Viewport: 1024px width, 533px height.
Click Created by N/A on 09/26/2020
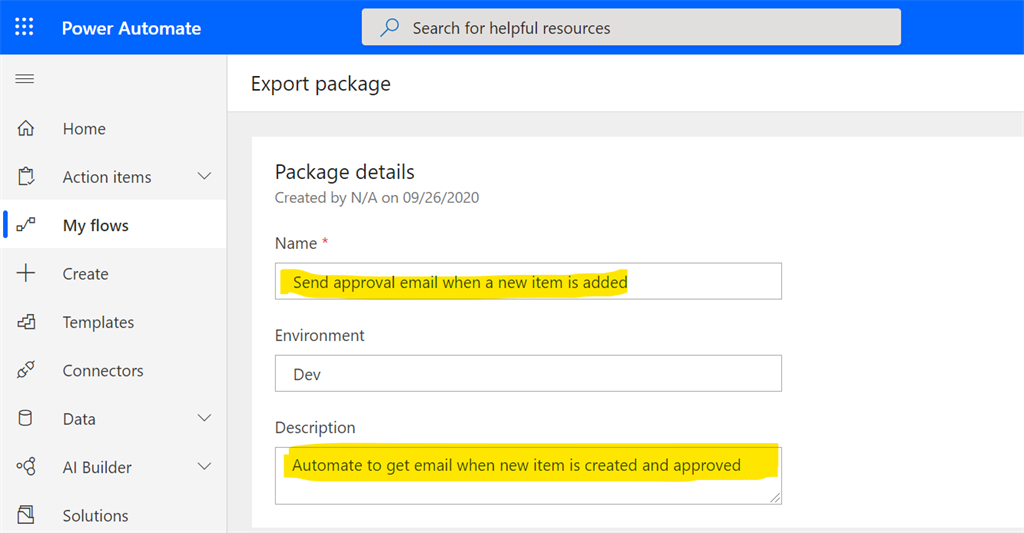pyautogui.click(x=377, y=198)
